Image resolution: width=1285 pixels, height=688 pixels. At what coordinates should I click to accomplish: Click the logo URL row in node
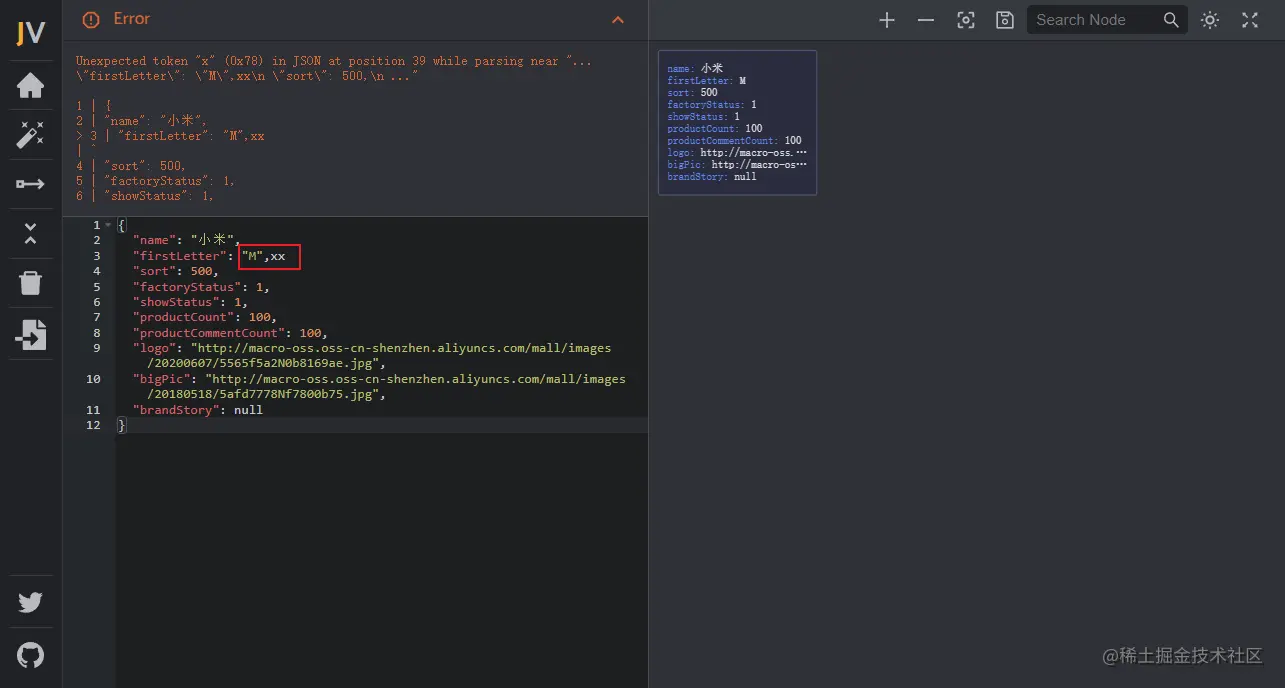coord(737,153)
